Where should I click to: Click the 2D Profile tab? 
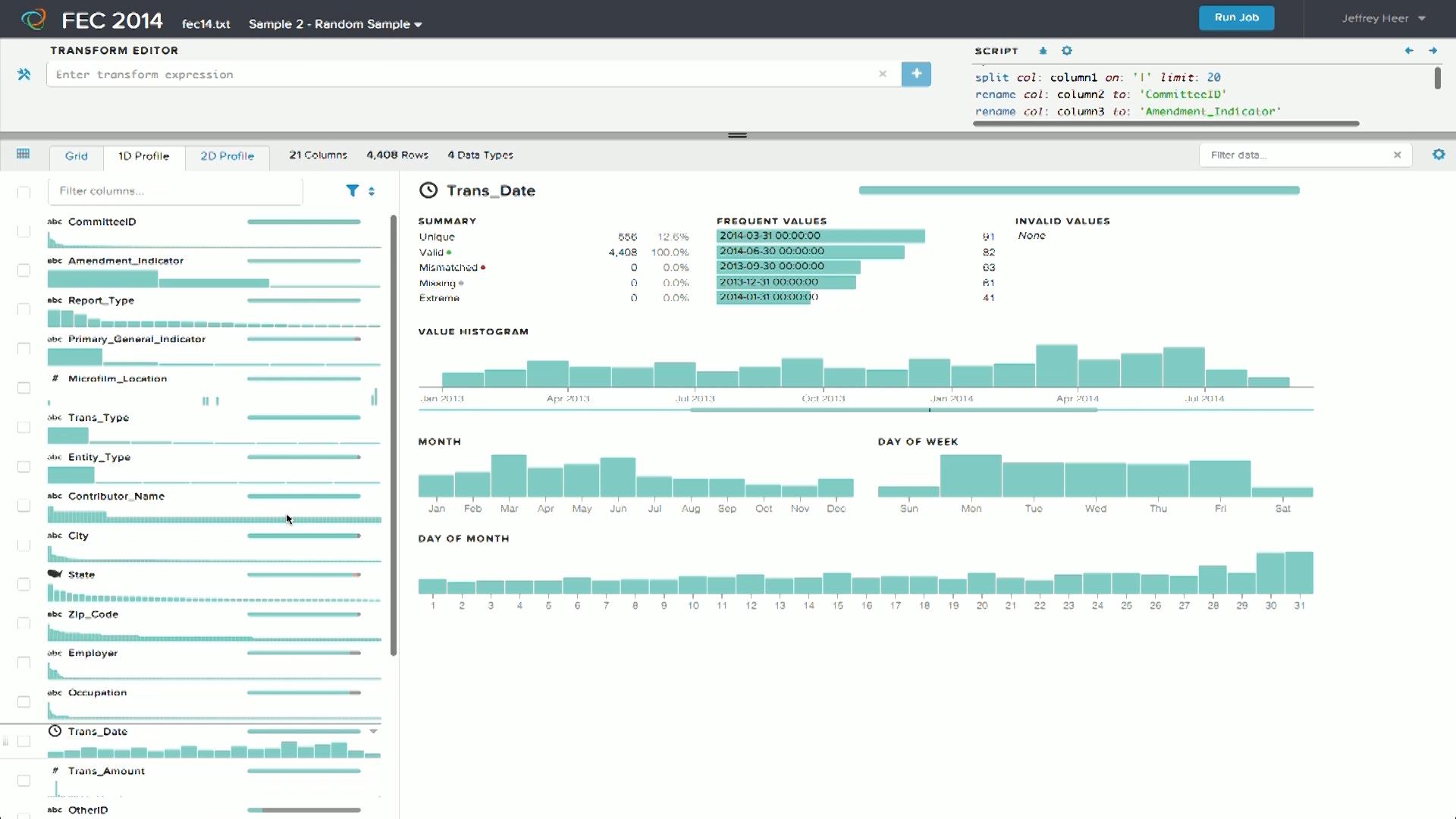coord(227,155)
